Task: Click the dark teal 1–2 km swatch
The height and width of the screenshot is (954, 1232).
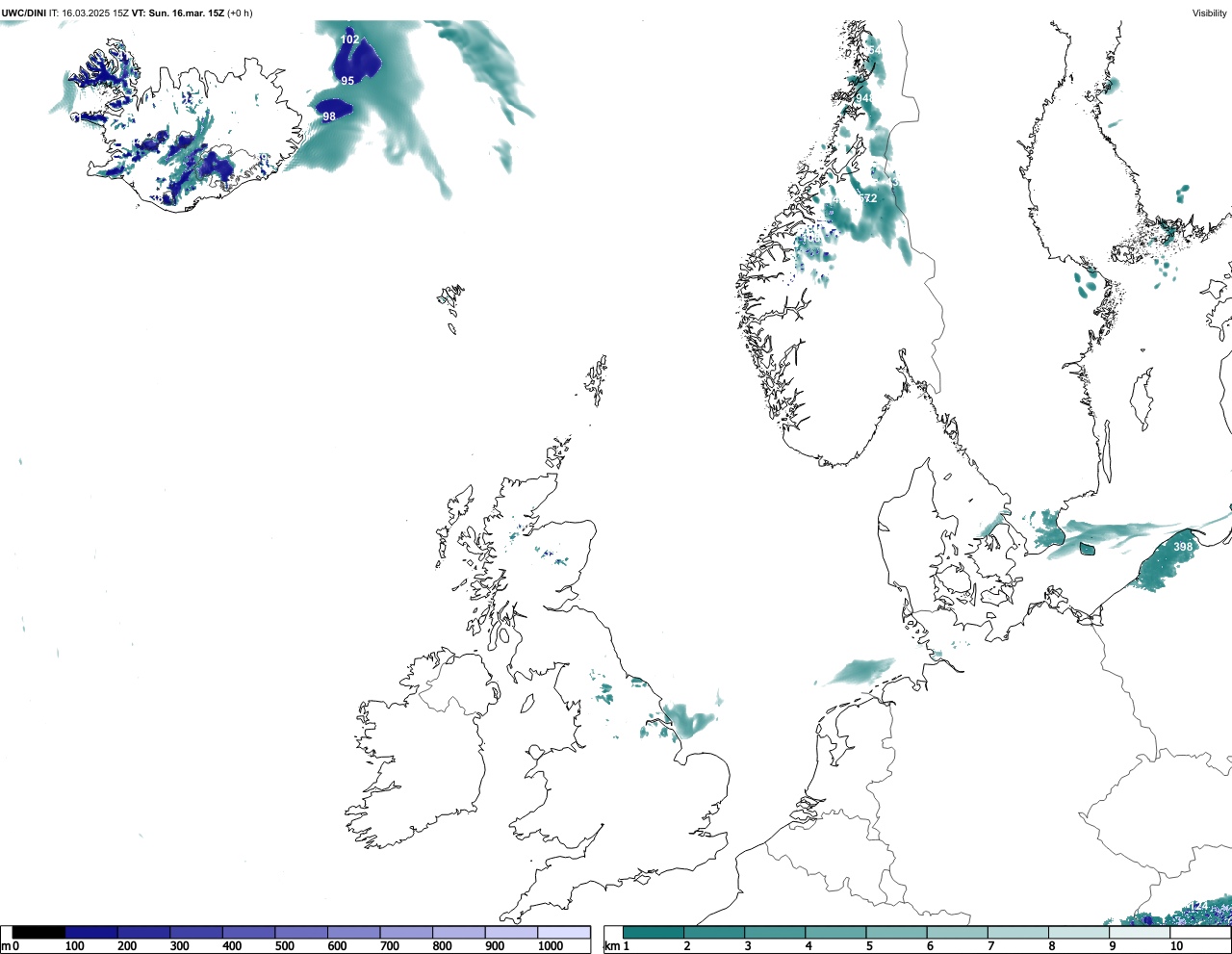Action: coord(654,932)
